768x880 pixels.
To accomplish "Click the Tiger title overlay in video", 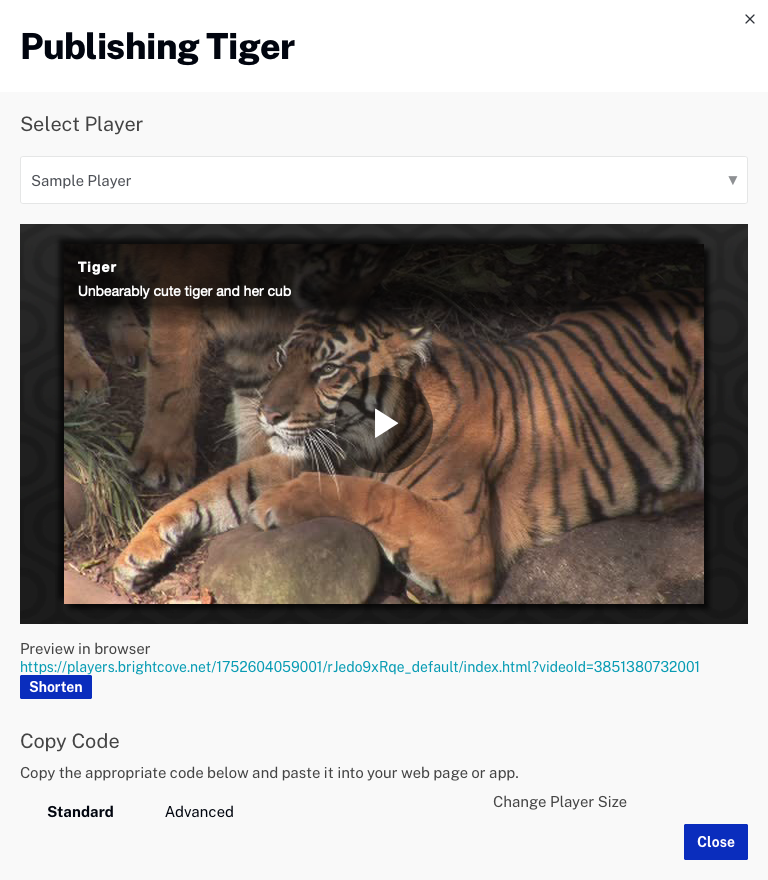I will 97,267.
